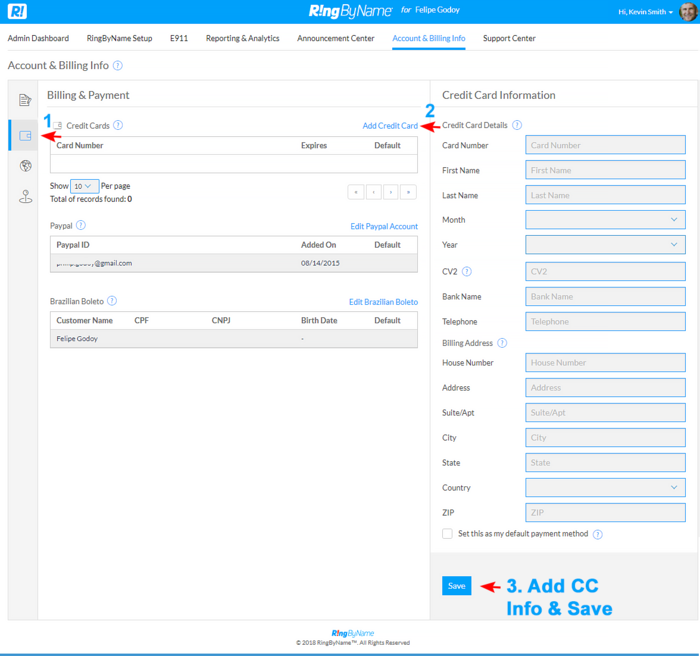Click the House Number input field

tap(605, 363)
